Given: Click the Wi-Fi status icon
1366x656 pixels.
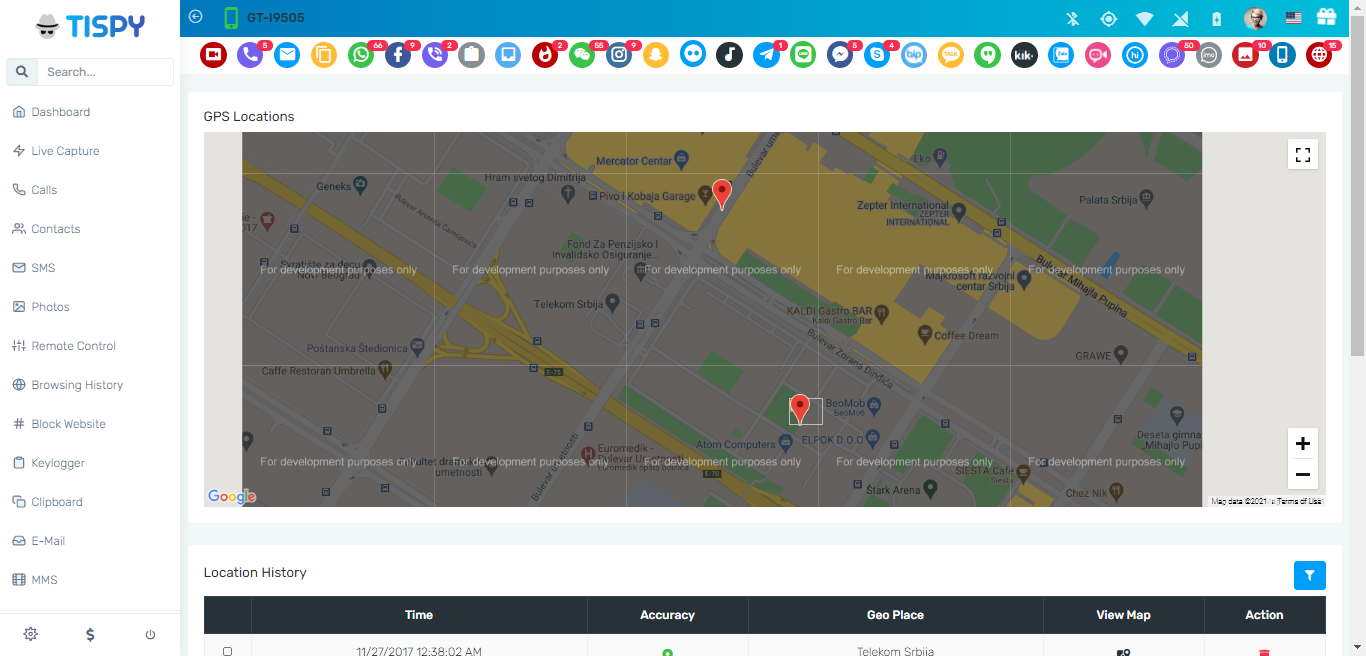Looking at the screenshot, I should (1145, 18).
